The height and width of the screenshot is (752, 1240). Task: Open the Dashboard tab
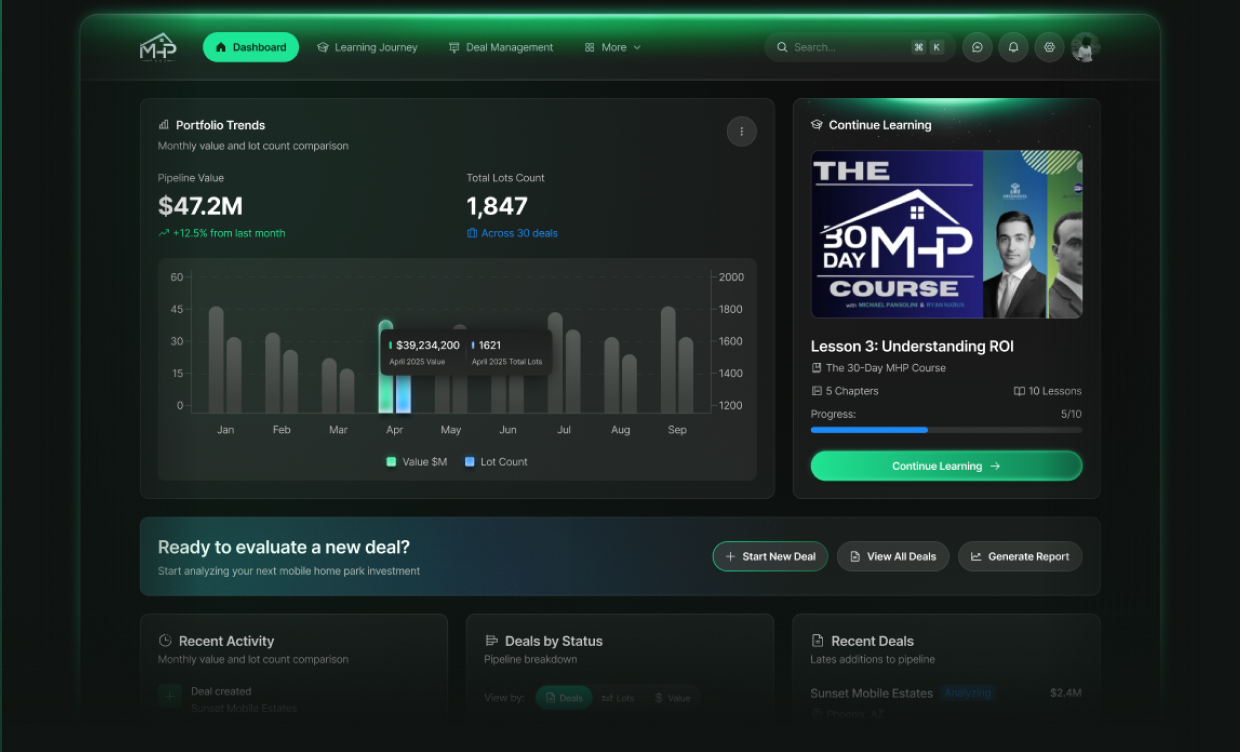(x=251, y=47)
